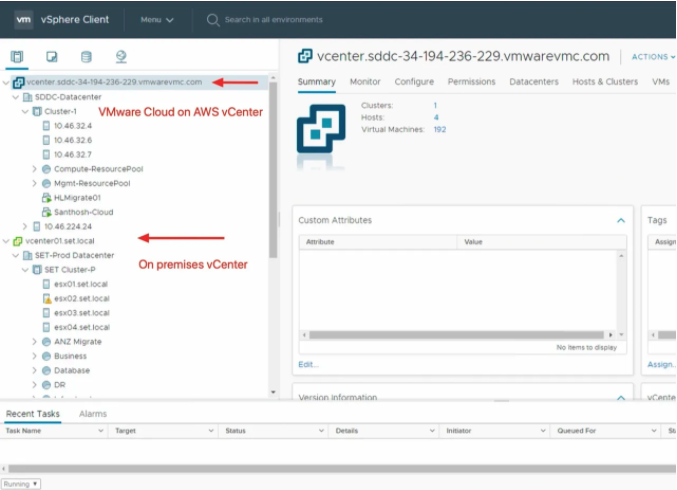
Task: Click host icon for 10.46.32.4
Action: 46,126
